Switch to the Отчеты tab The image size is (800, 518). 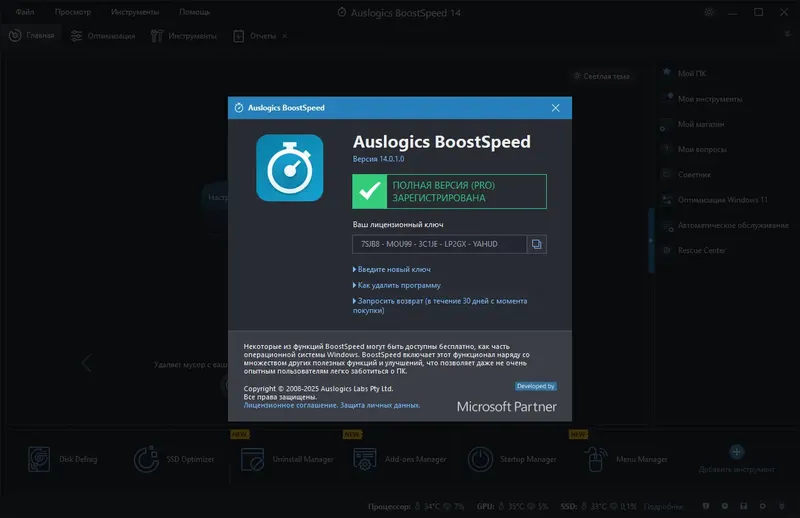tap(255, 36)
